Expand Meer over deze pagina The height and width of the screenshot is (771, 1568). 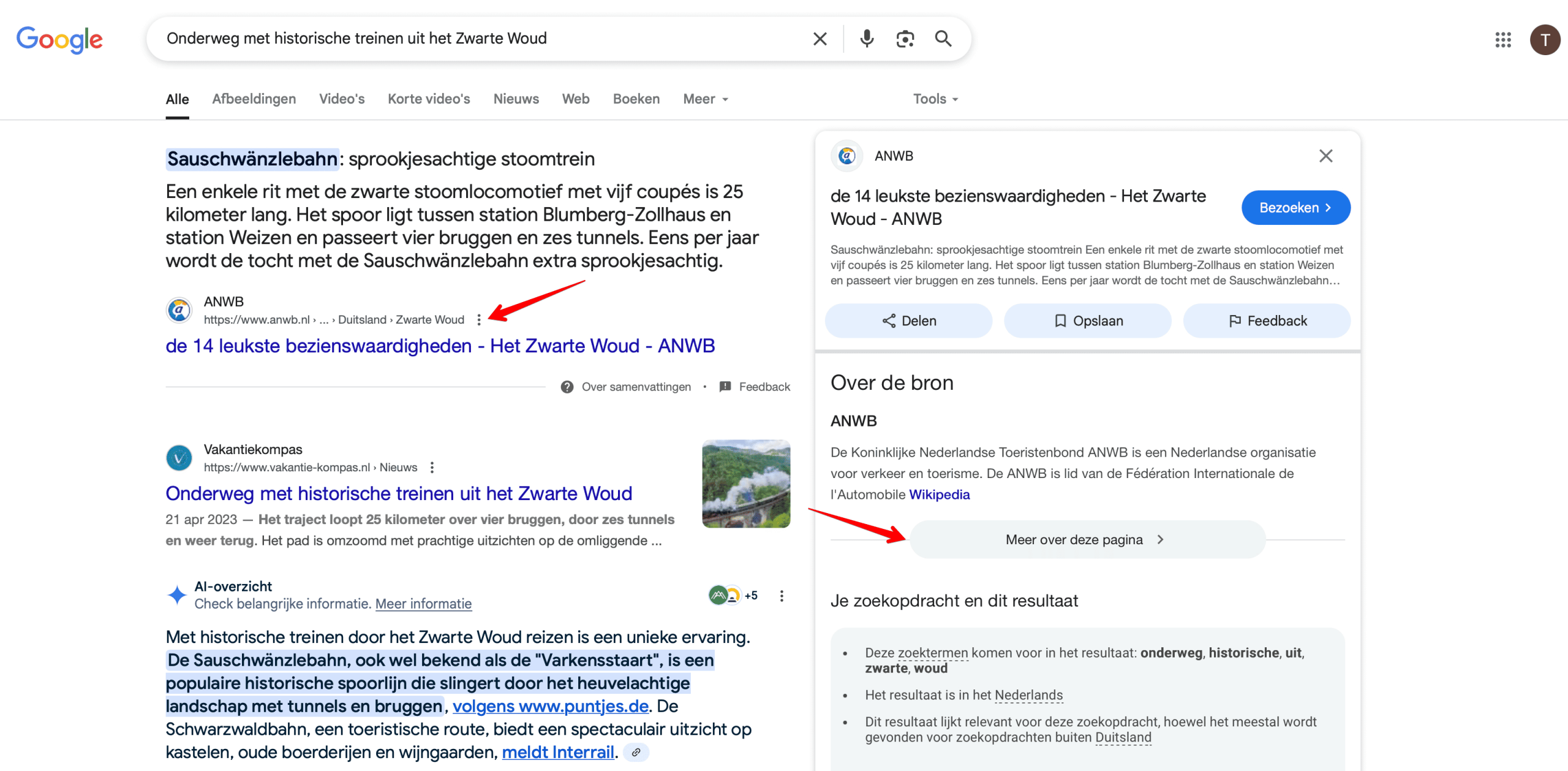click(x=1087, y=539)
